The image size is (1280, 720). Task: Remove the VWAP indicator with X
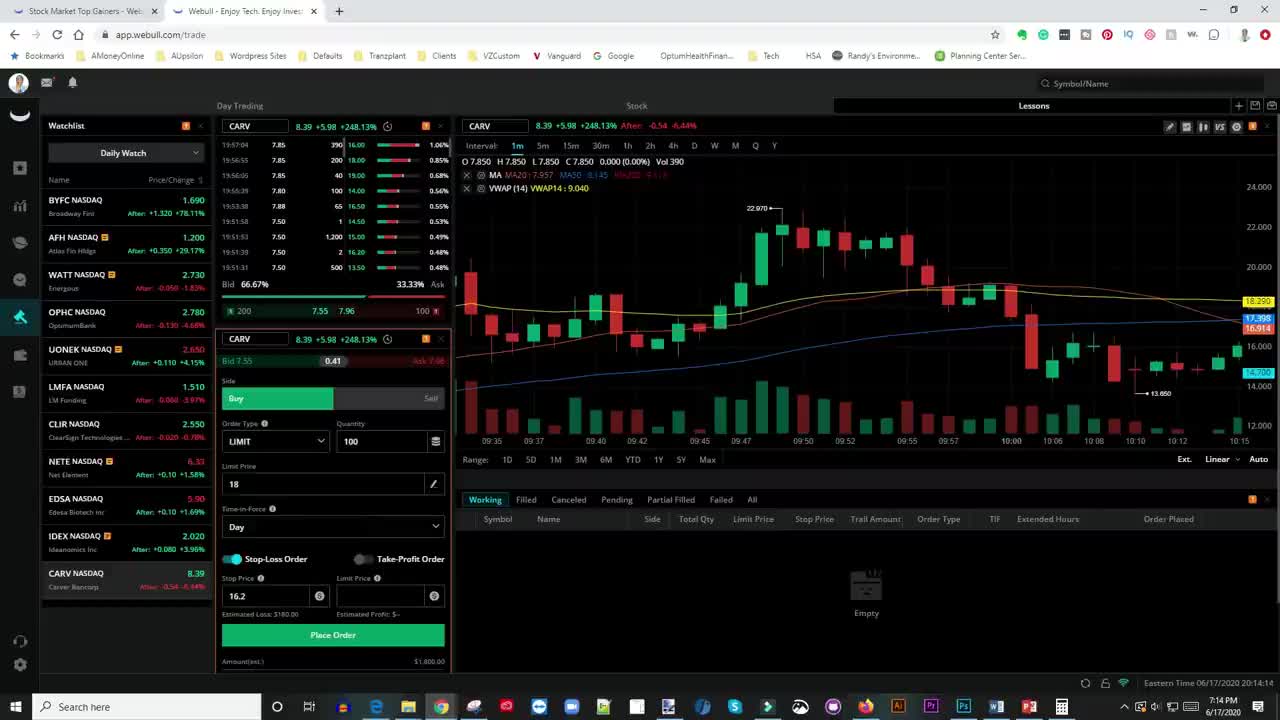466,188
